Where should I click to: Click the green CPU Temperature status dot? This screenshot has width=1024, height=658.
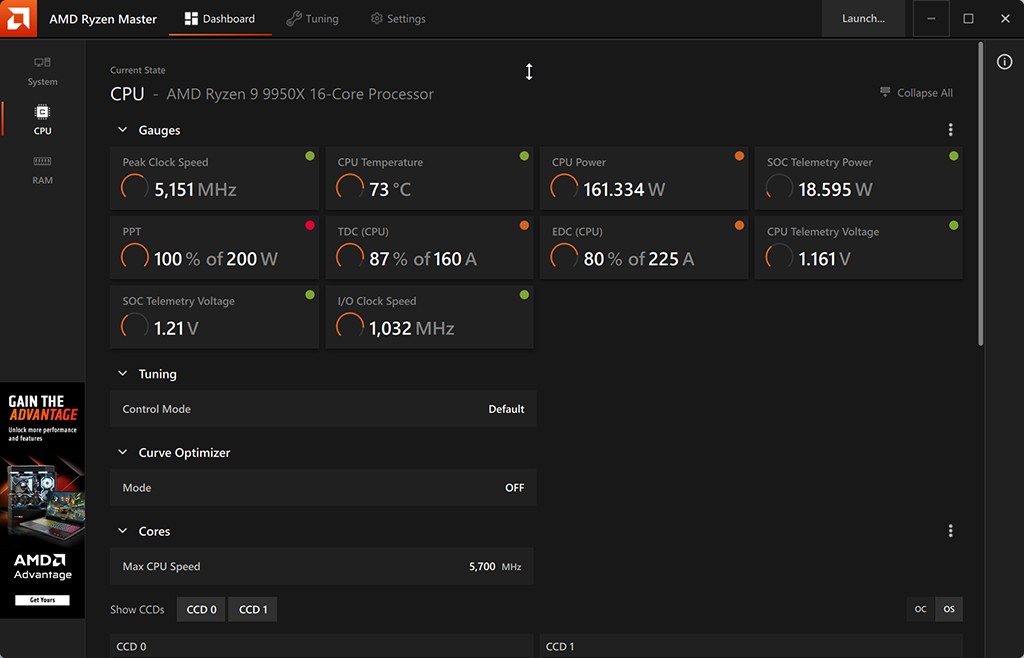click(x=524, y=156)
